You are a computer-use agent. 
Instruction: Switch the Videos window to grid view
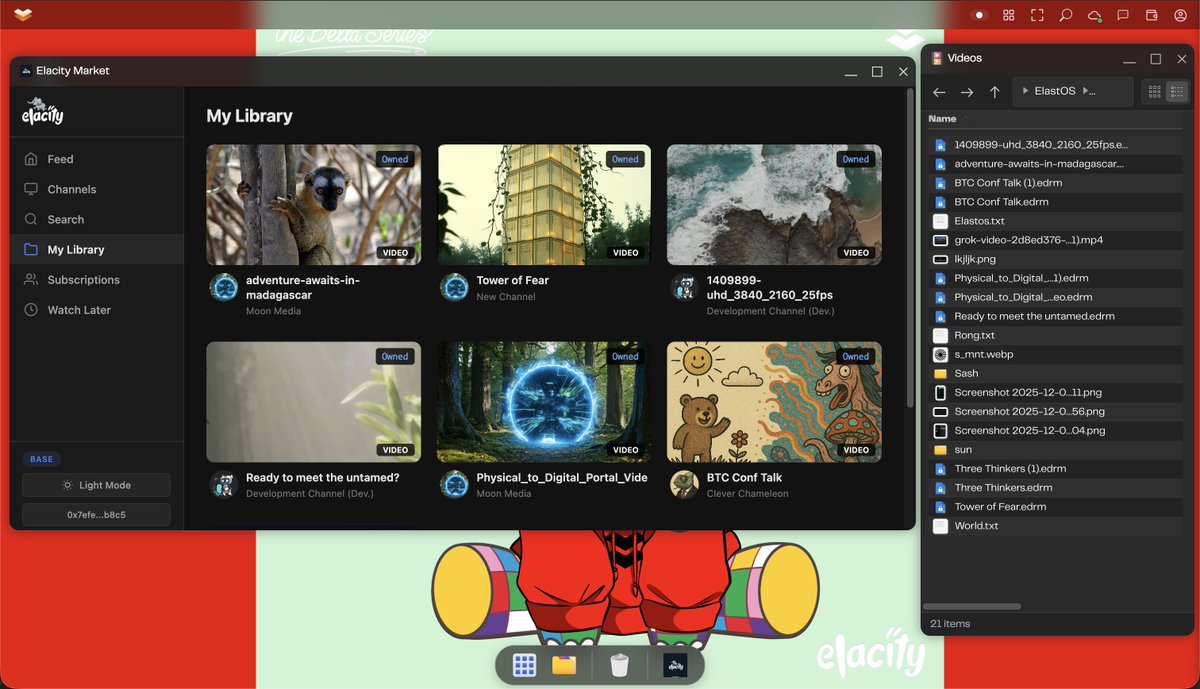click(1154, 91)
